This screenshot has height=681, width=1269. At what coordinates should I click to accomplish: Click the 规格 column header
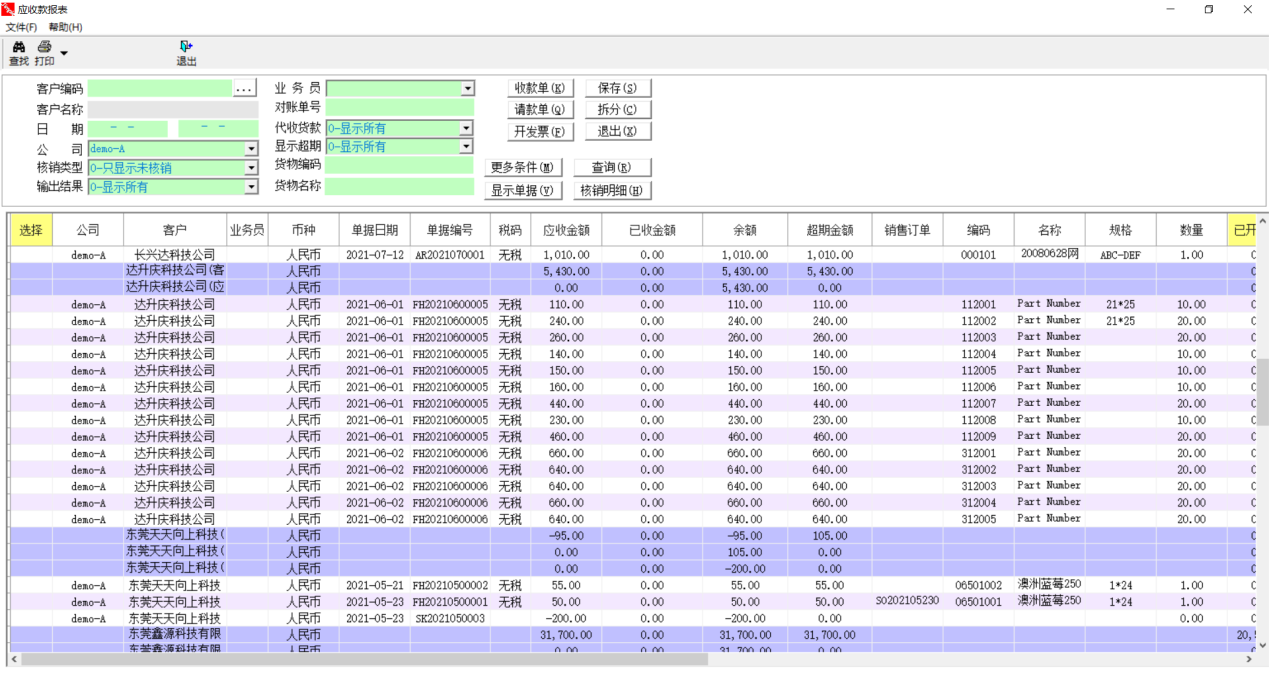pos(1121,230)
